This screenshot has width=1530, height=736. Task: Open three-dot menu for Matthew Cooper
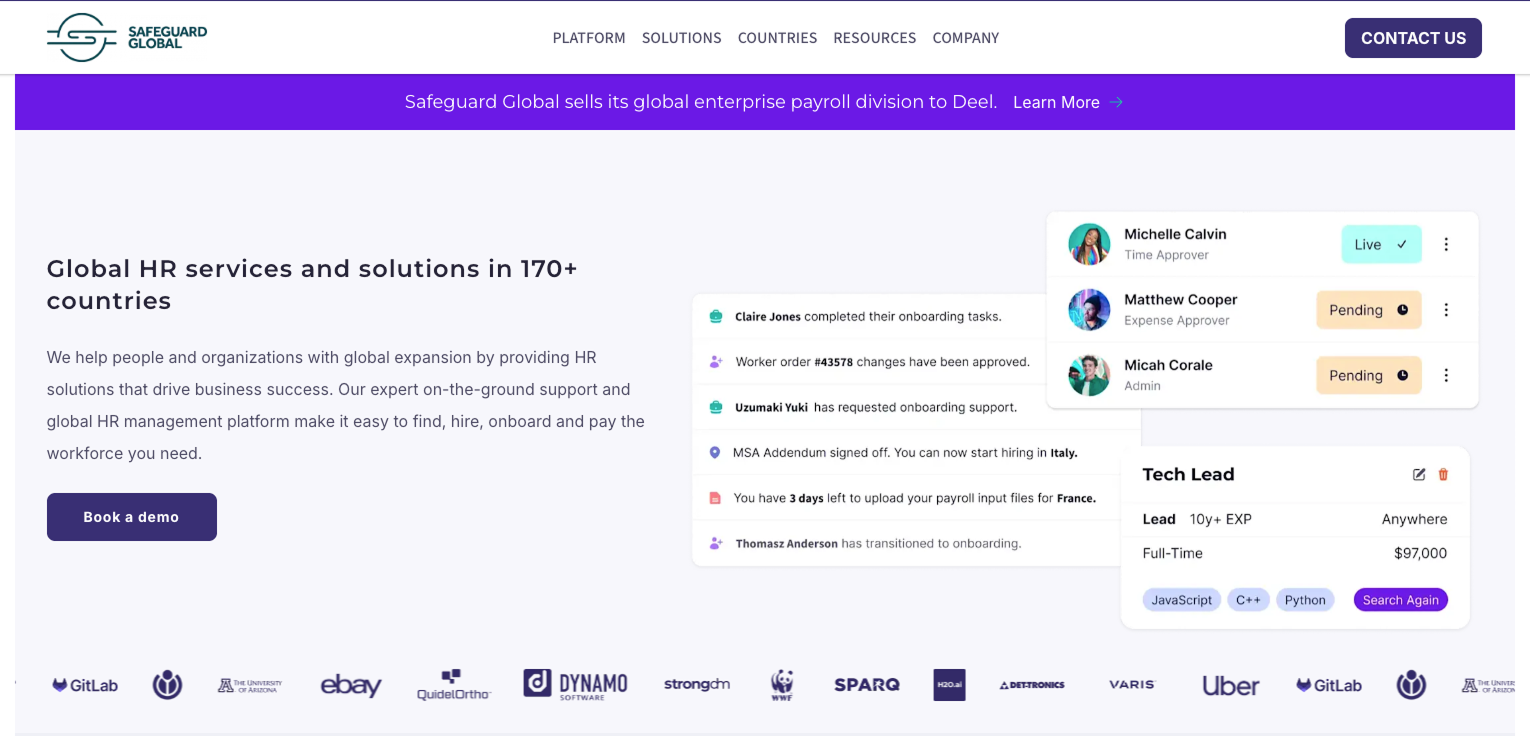pyautogui.click(x=1446, y=310)
